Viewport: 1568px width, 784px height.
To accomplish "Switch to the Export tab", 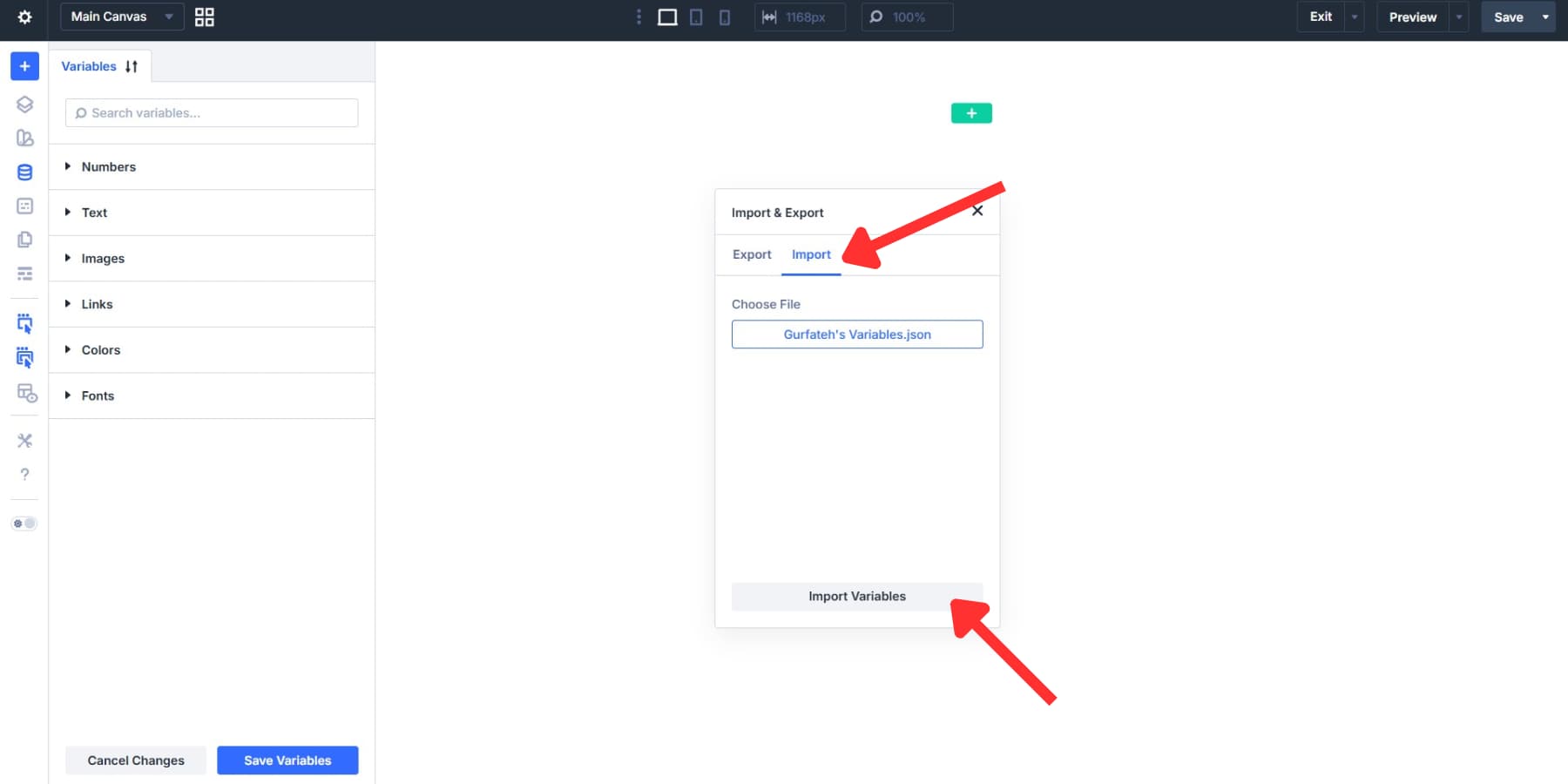I will (751, 254).
